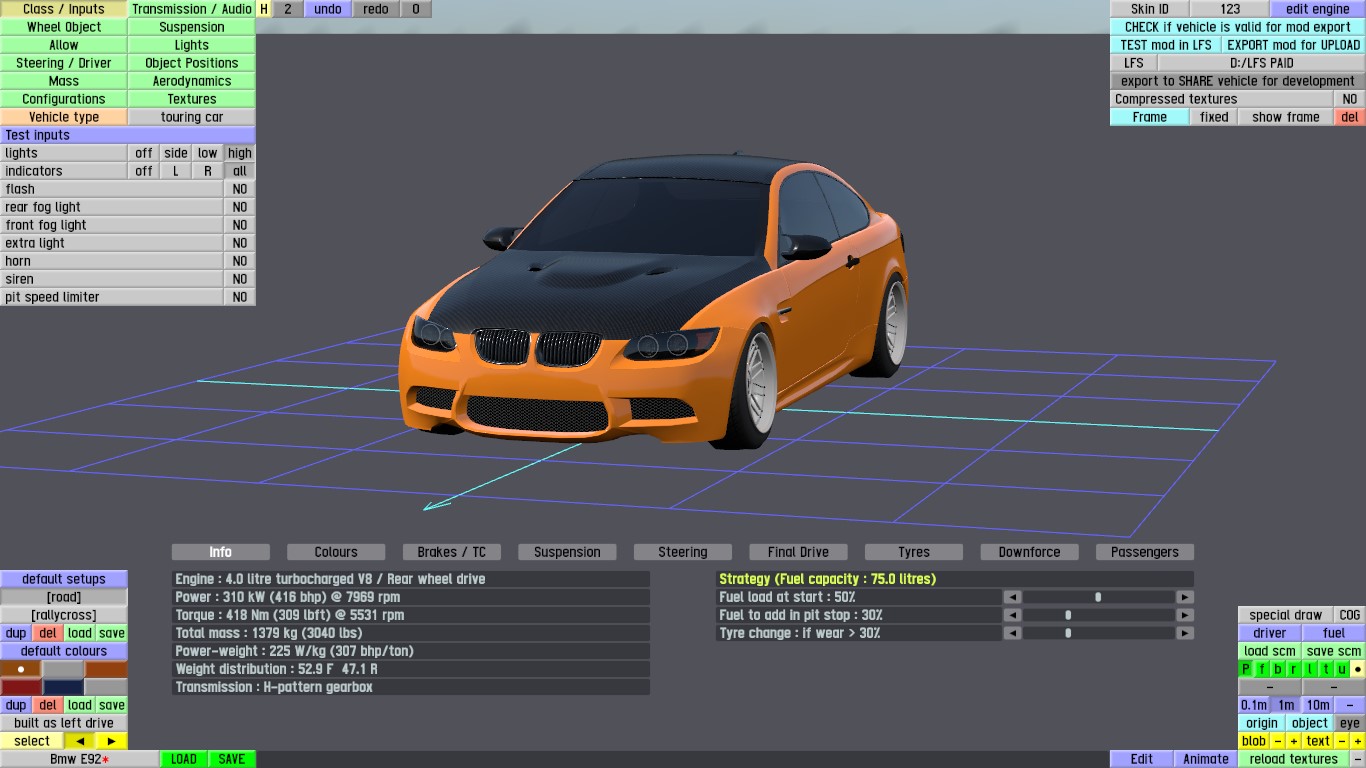
Task: Click left arrow for Tyre change wear
Action: pyautogui.click(x=1012, y=633)
